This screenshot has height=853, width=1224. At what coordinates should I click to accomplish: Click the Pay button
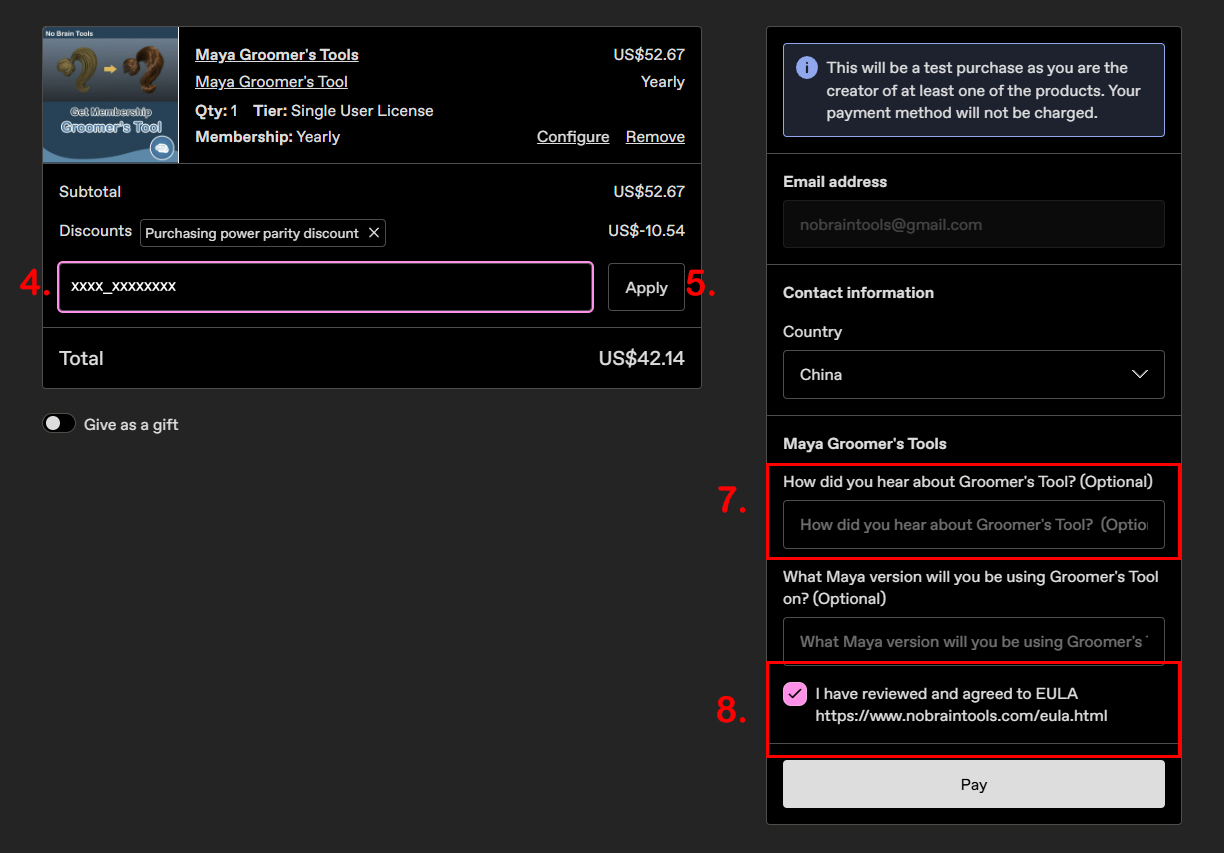(973, 784)
